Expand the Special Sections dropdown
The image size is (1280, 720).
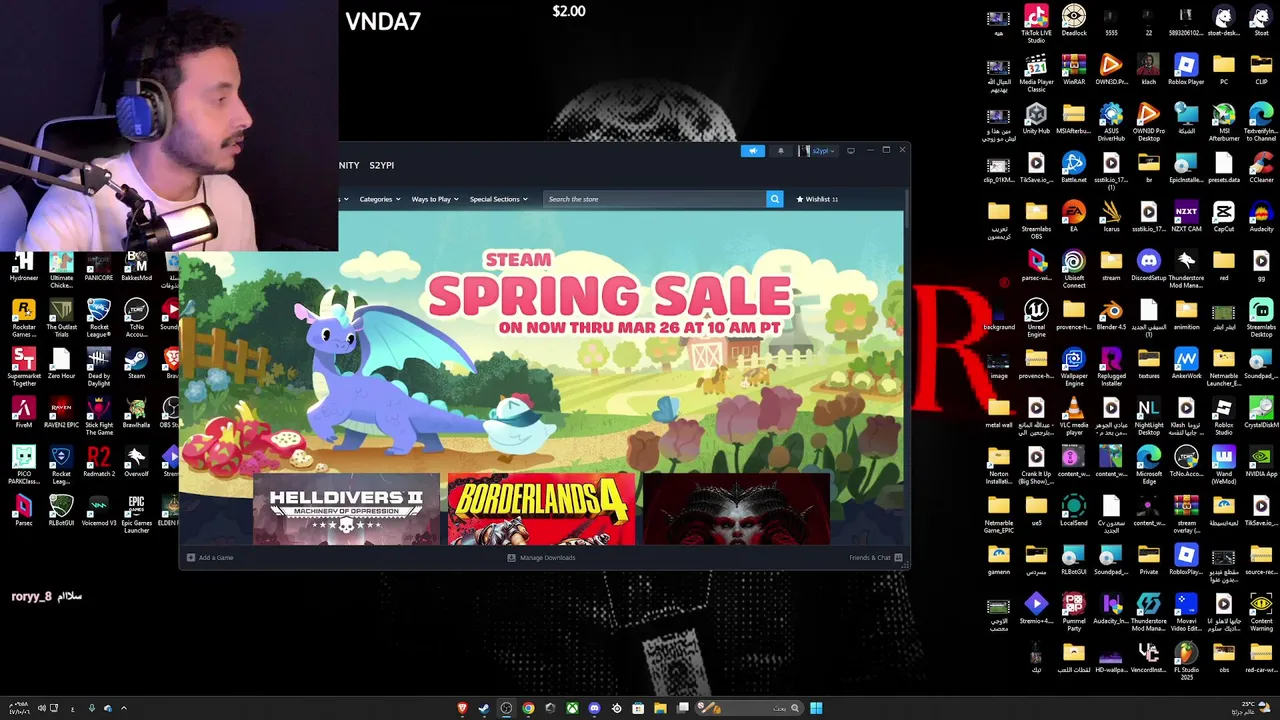pos(499,199)
